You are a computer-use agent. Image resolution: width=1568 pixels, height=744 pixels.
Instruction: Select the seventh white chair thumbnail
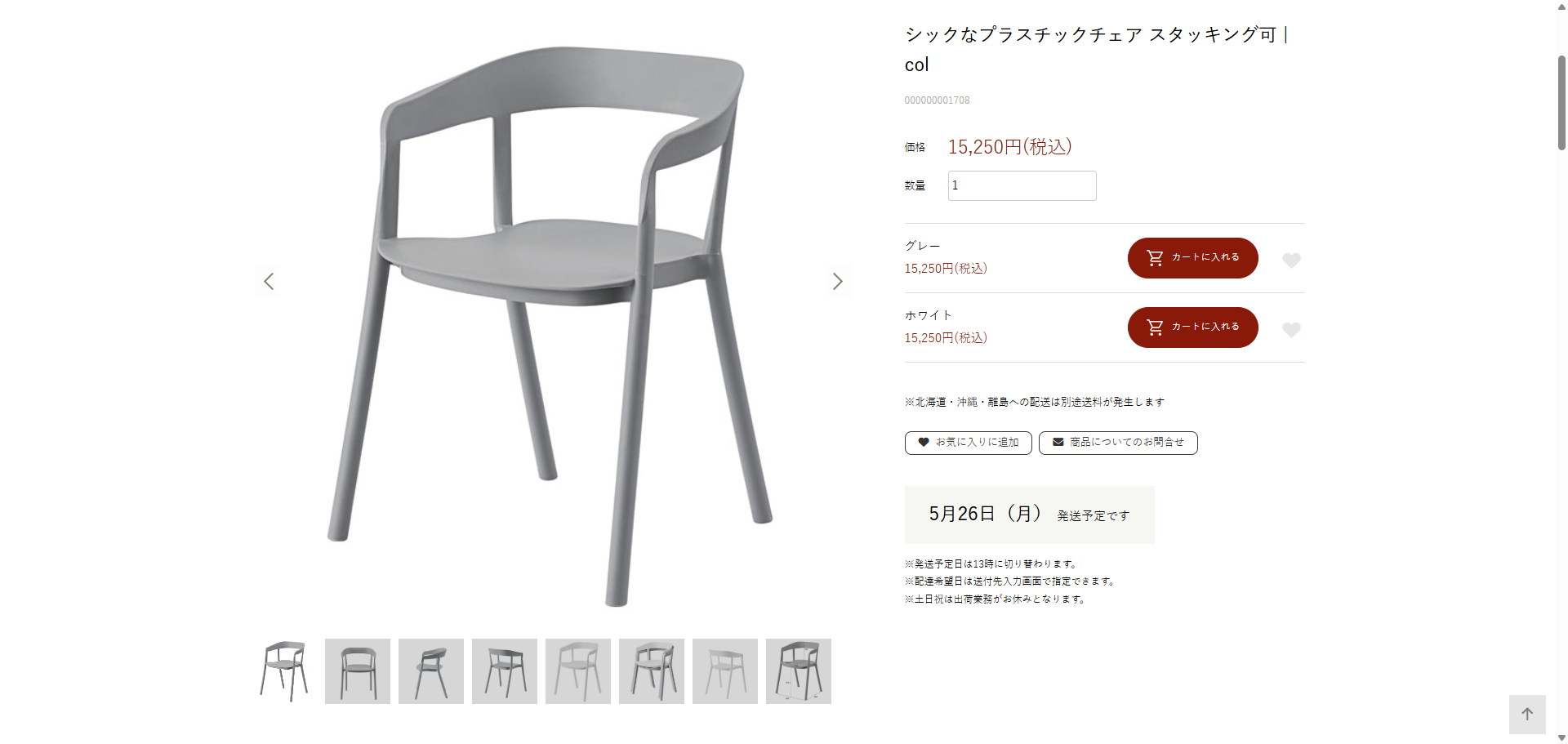point(725,671)
